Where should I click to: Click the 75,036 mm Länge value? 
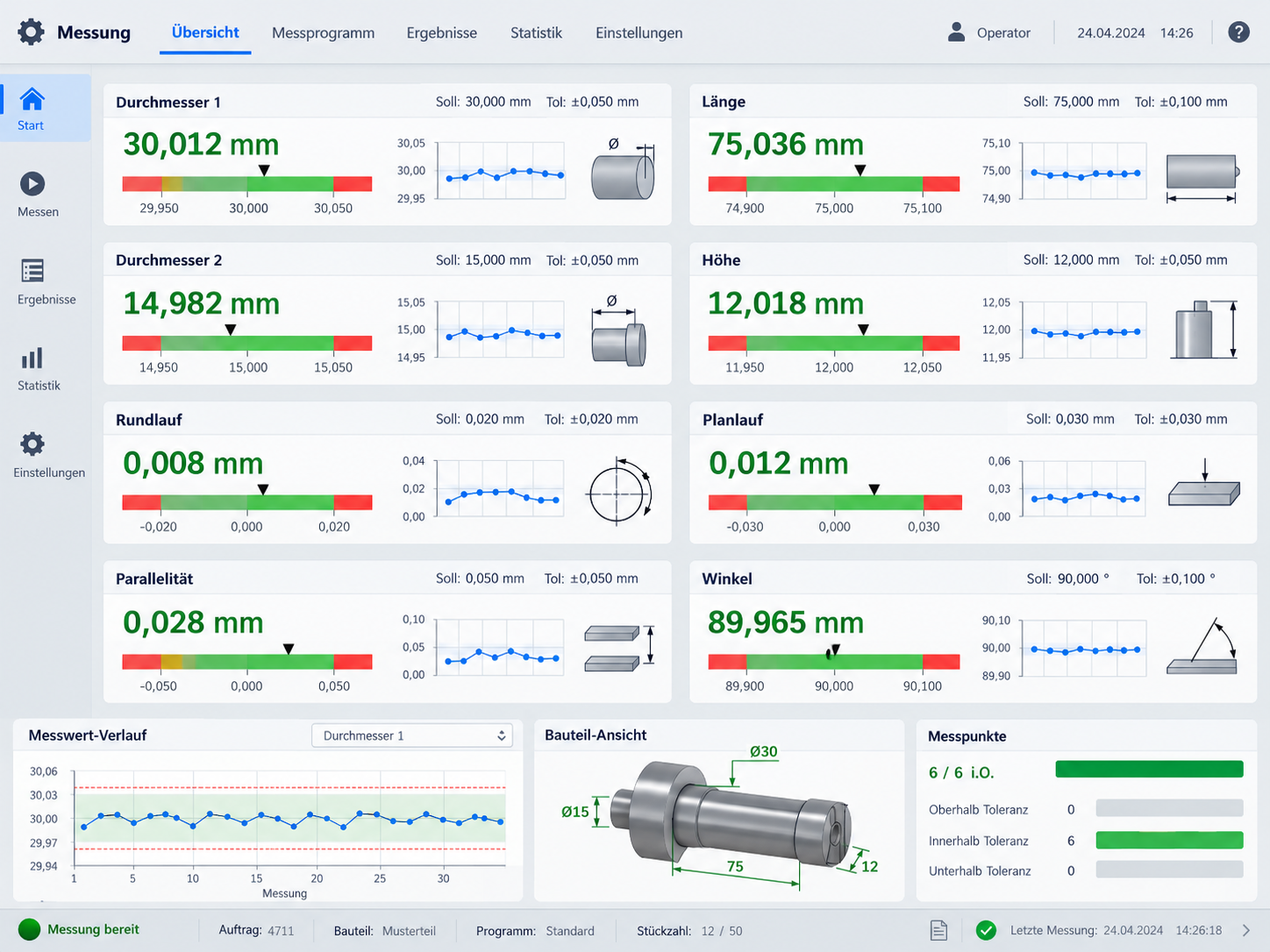point(786,144)
